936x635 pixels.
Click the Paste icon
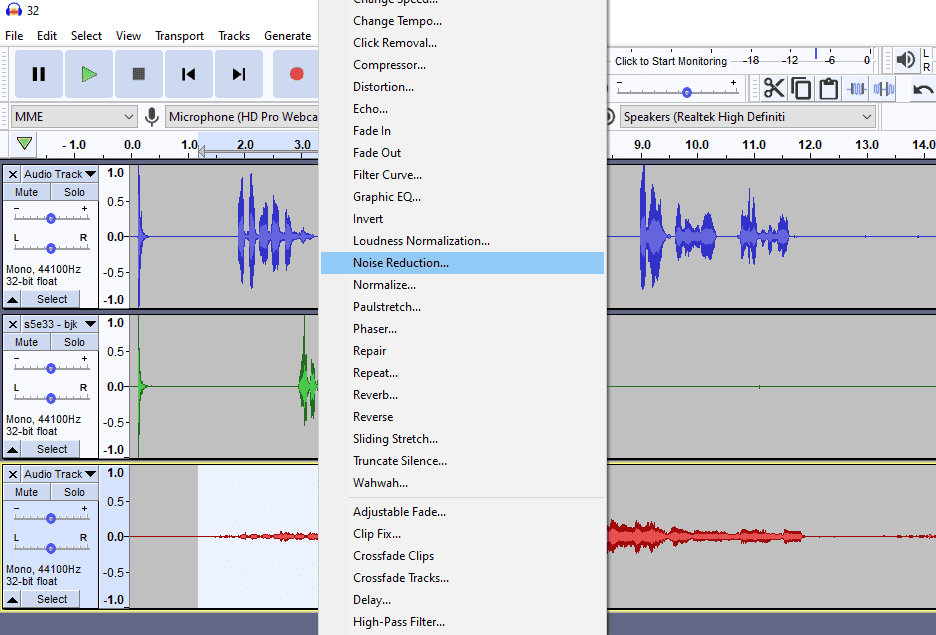click(x=828, y=88)
